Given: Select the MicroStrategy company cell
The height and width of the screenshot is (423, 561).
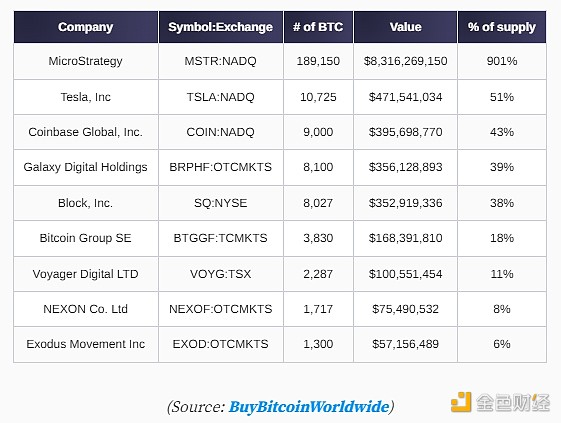Looking at the screenshot, I should click(86, 61).
